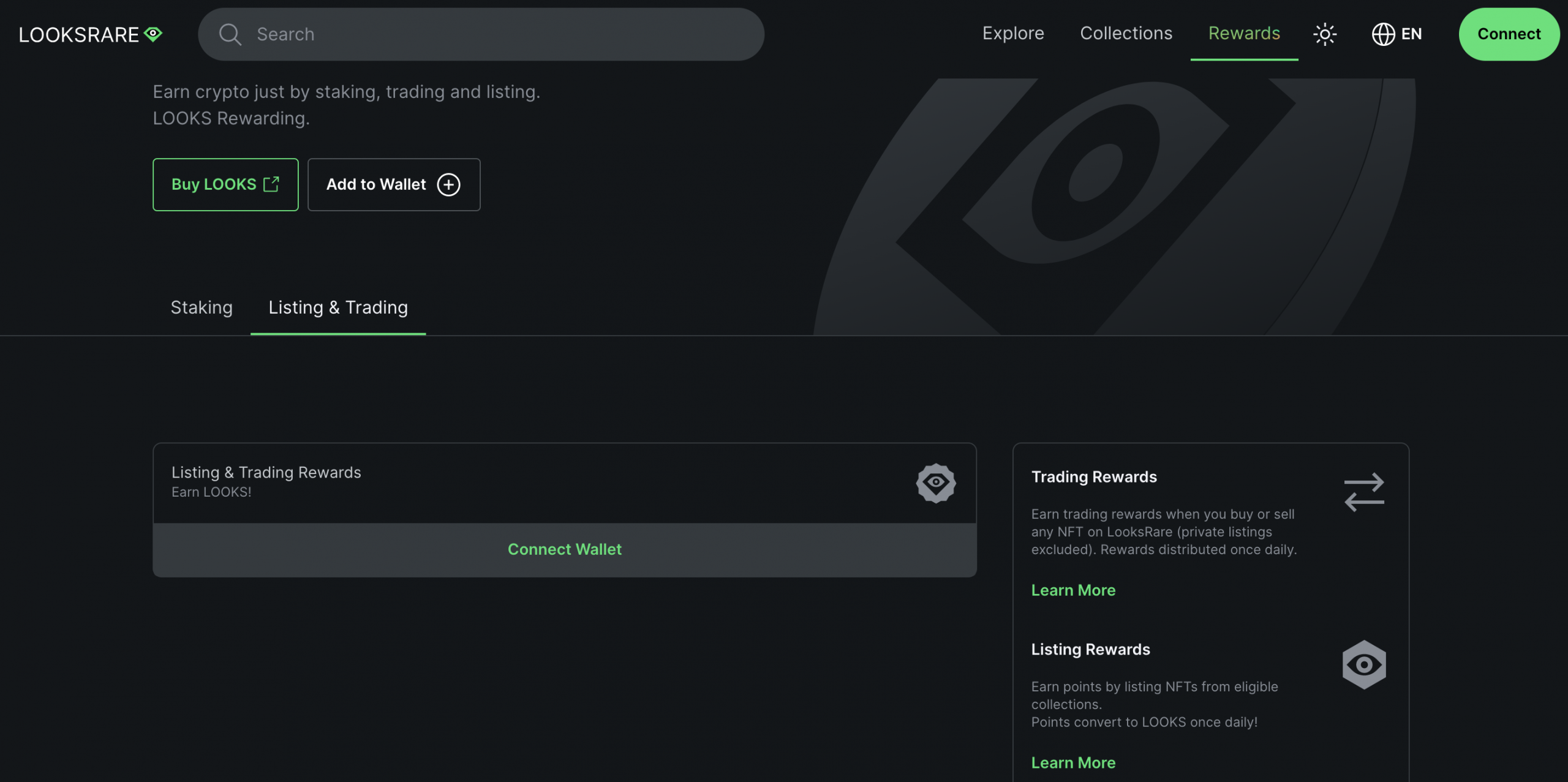
Task: Click the Buy LOOKS button
Action: coord(225,184)
